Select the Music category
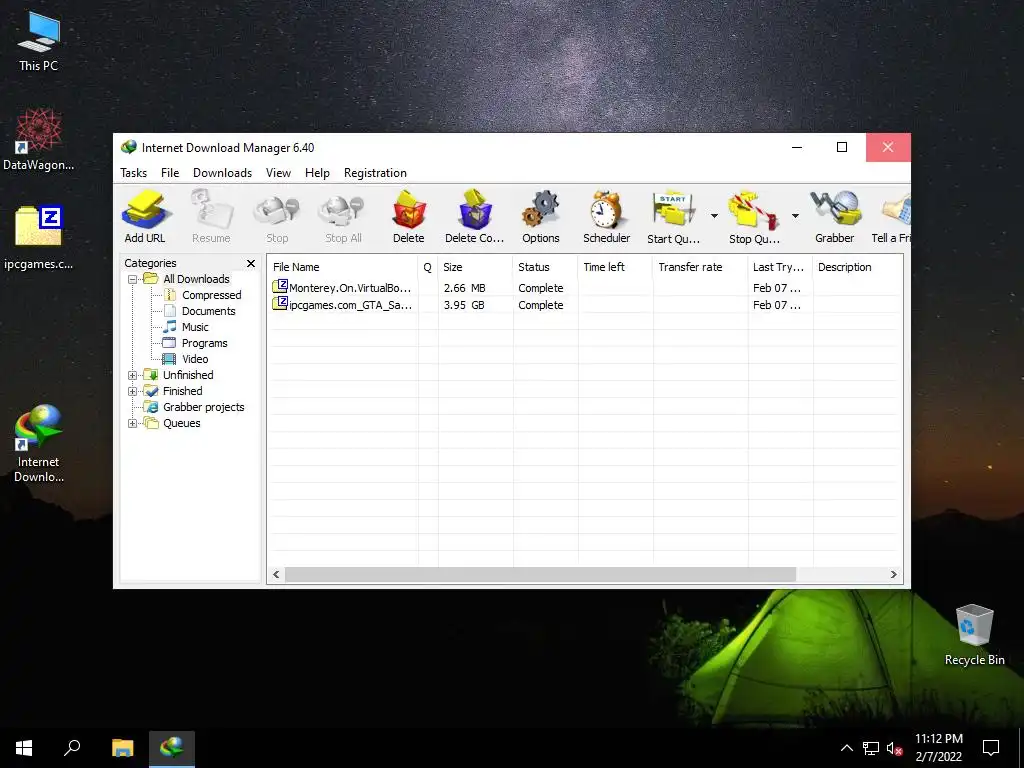 click(195, 327)
